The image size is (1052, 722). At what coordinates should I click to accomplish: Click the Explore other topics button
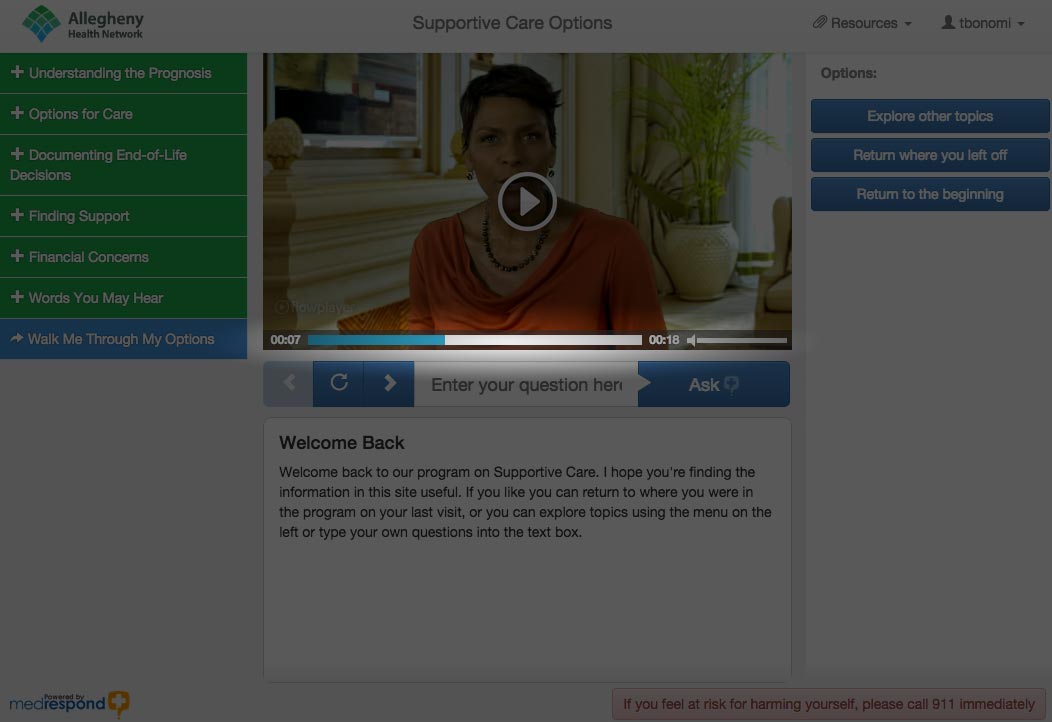click(x=930, y=116)
